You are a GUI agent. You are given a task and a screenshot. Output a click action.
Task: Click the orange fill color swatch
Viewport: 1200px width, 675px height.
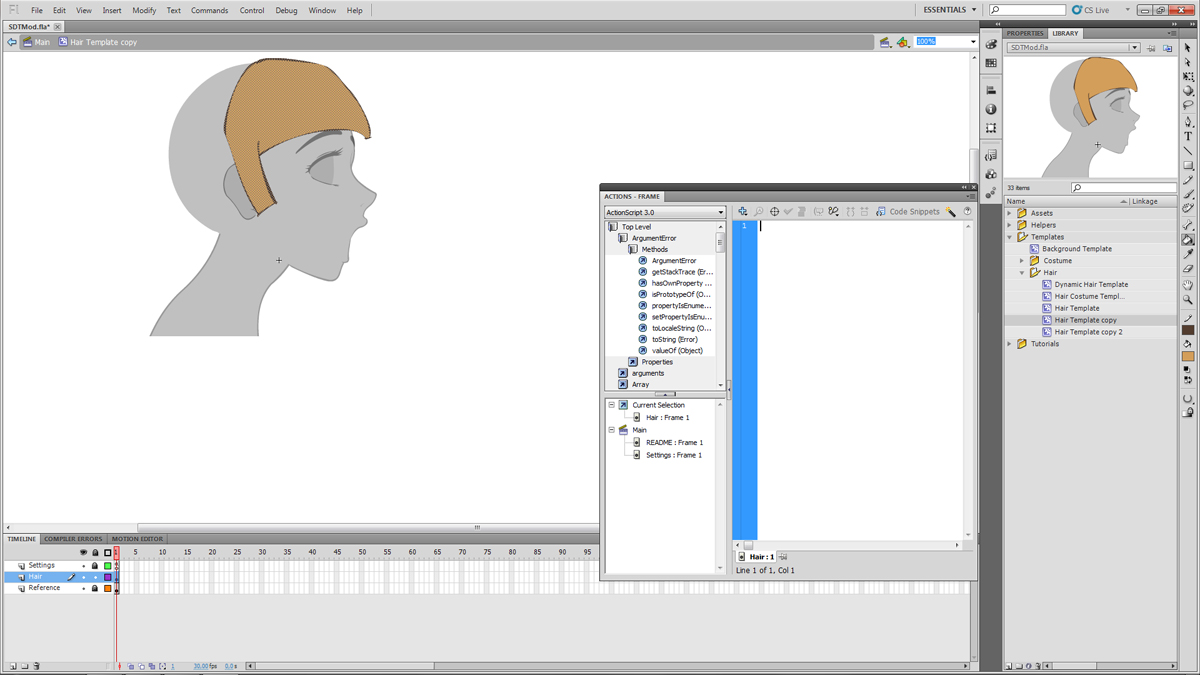click(1188, 356)
